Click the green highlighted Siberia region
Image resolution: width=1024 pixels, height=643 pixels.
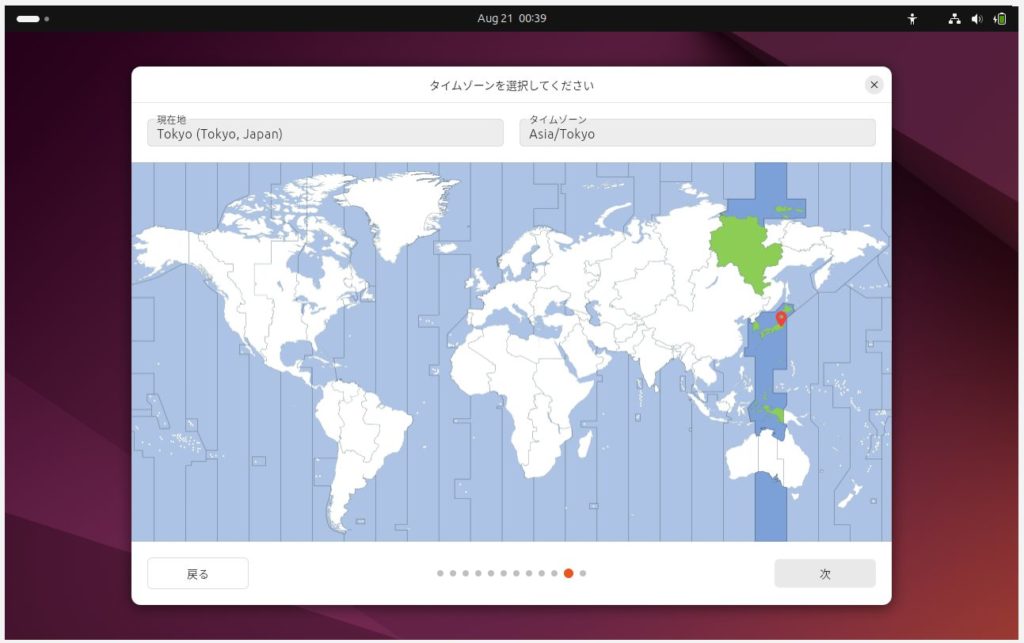(744, 253)
